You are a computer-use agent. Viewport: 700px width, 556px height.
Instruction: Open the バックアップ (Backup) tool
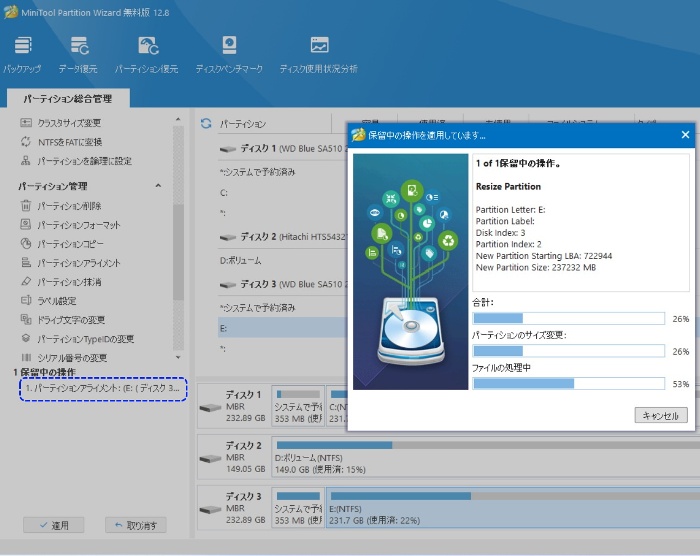[22, 54]
